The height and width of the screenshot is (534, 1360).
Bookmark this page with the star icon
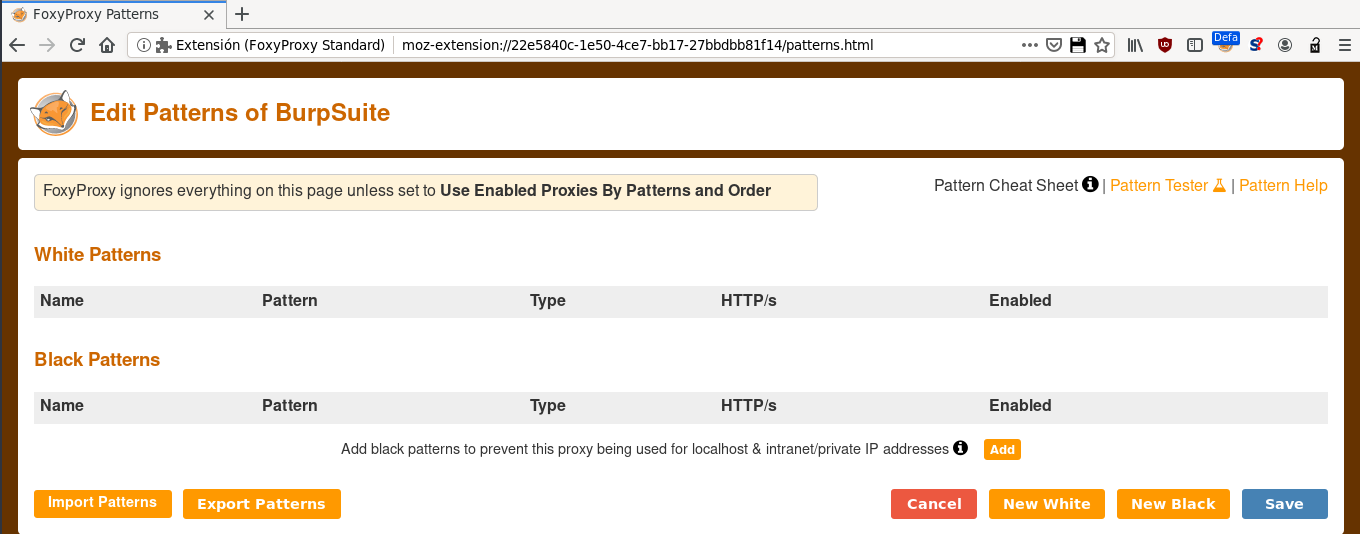point(1102,45)
